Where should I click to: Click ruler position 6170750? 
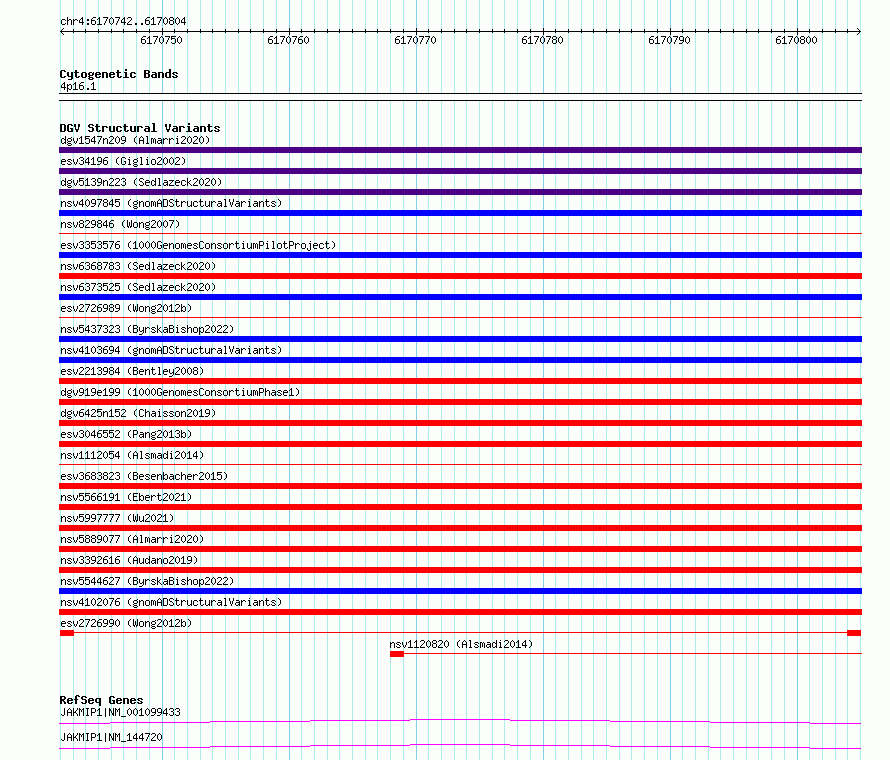click(162, 40)
